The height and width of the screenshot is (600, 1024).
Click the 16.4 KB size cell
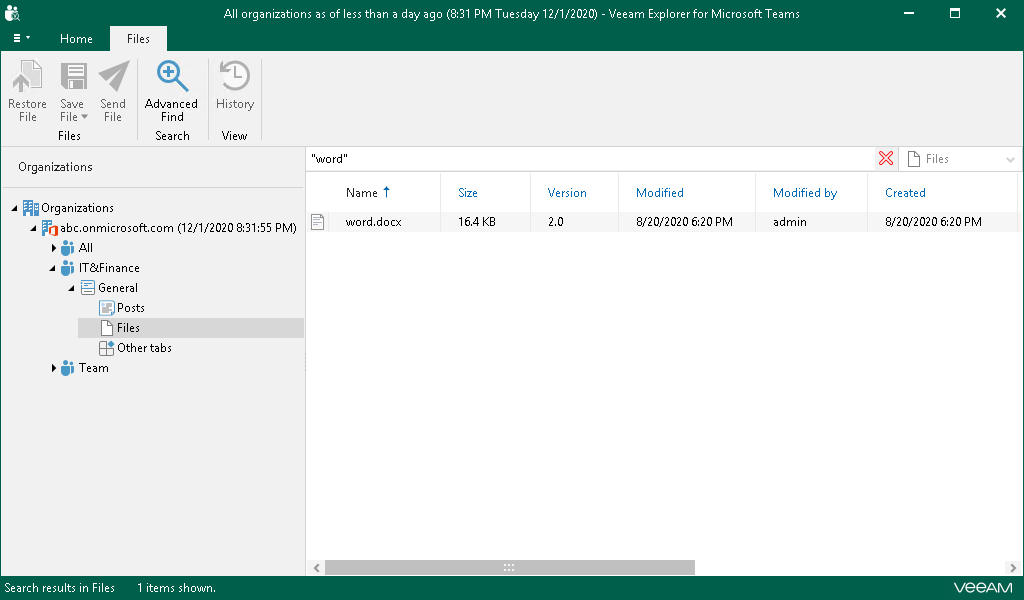click(477, 222)
